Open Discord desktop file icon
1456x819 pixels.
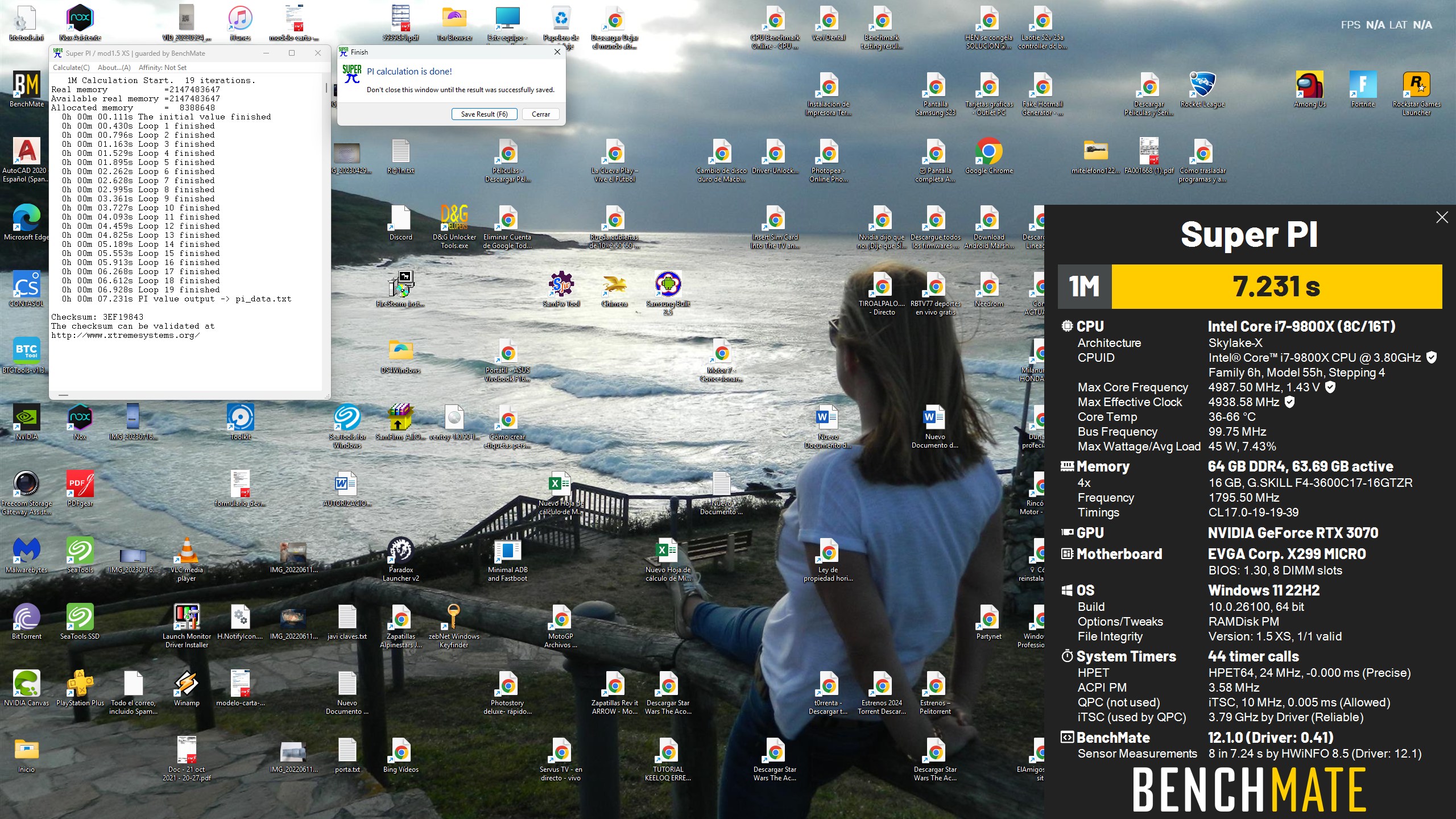401,222
